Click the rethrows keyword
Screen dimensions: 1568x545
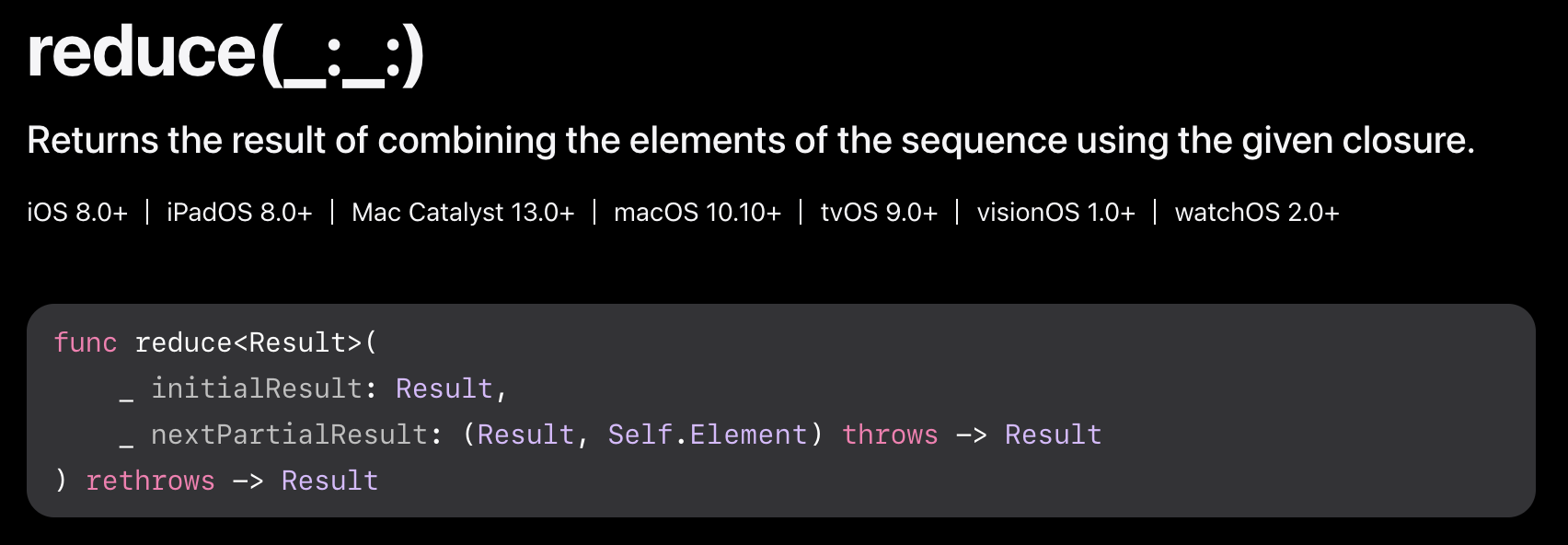150,481
